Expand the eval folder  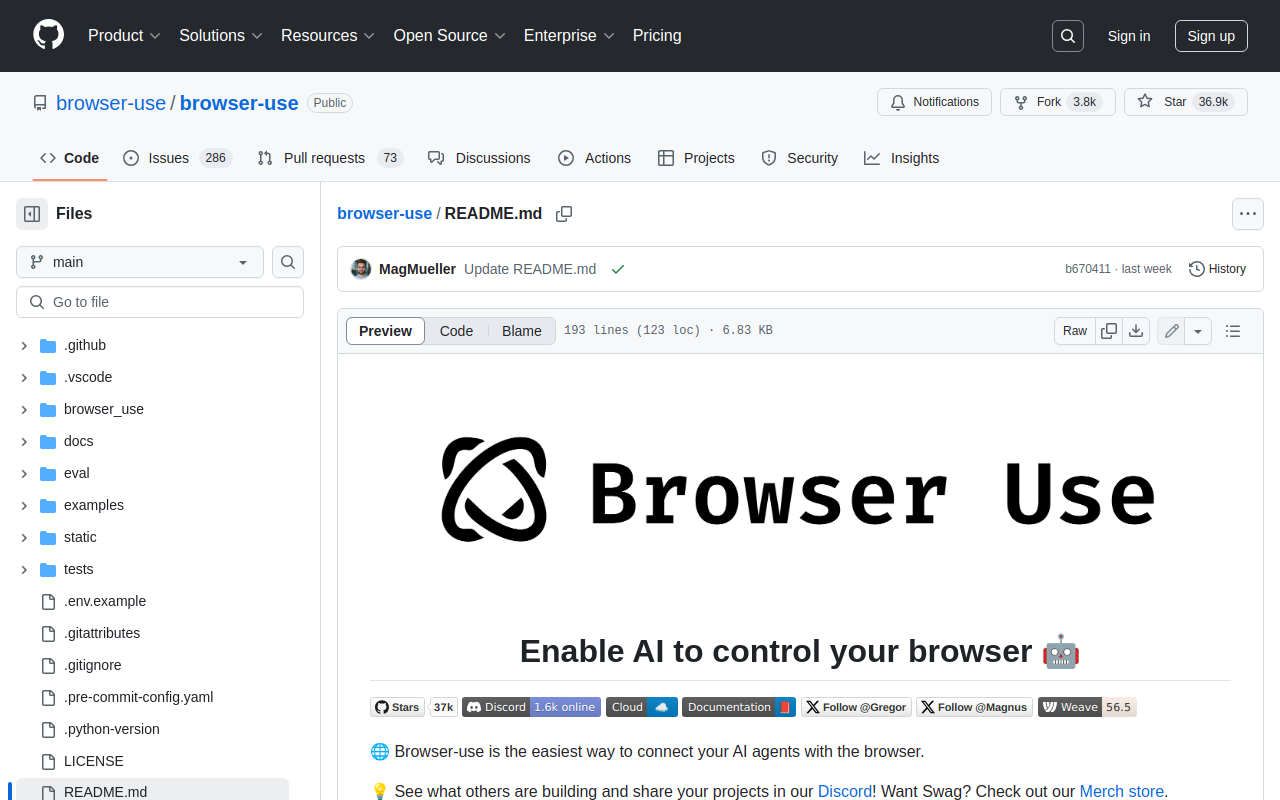point(24,474)
